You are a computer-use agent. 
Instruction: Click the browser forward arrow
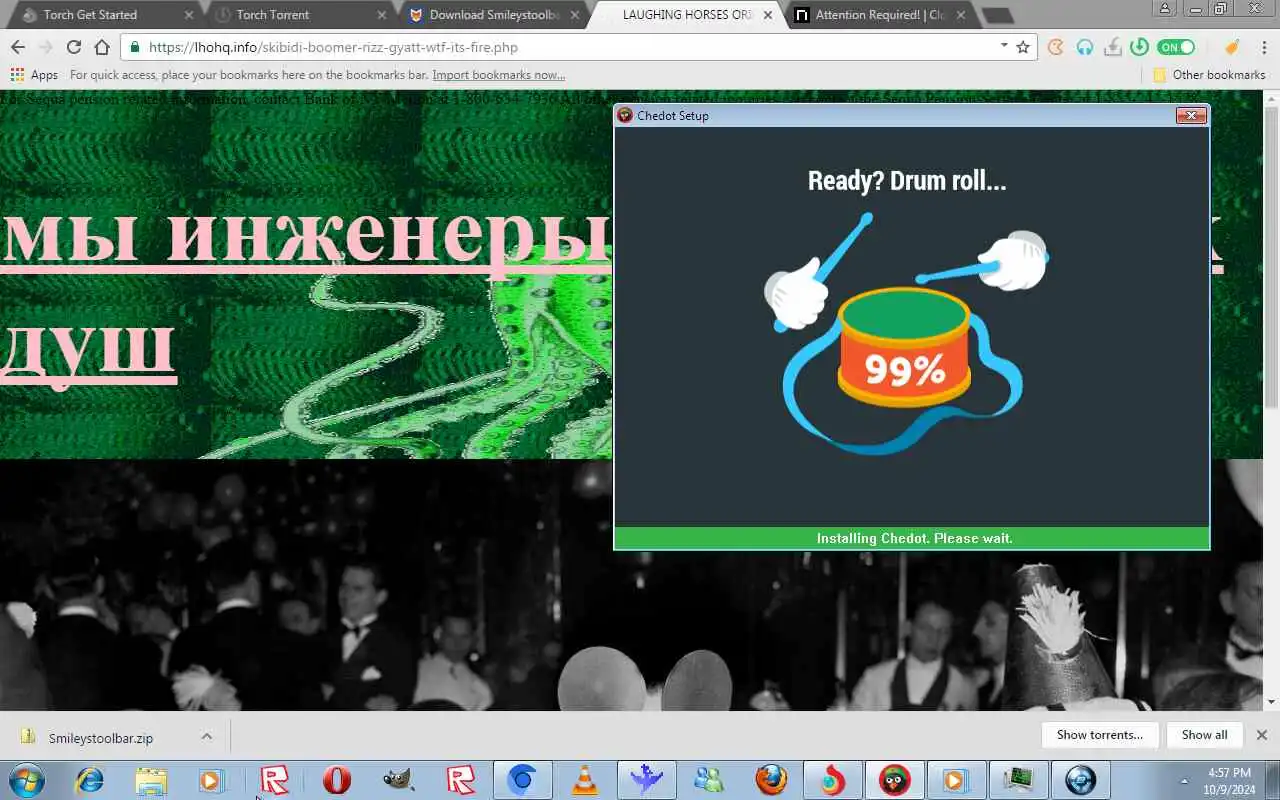45,47
